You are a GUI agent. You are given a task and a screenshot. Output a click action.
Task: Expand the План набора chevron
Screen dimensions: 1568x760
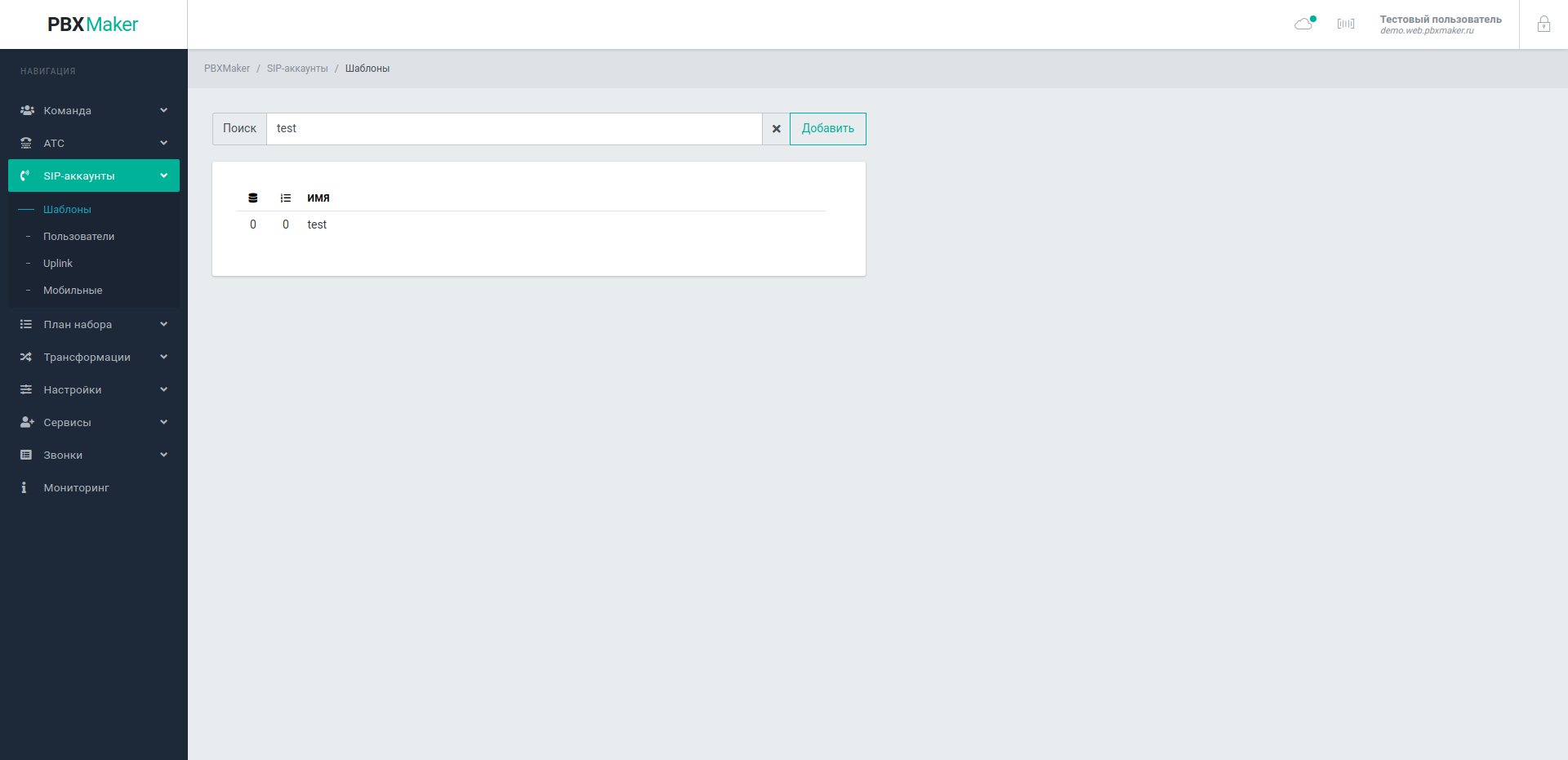[163, 324]
